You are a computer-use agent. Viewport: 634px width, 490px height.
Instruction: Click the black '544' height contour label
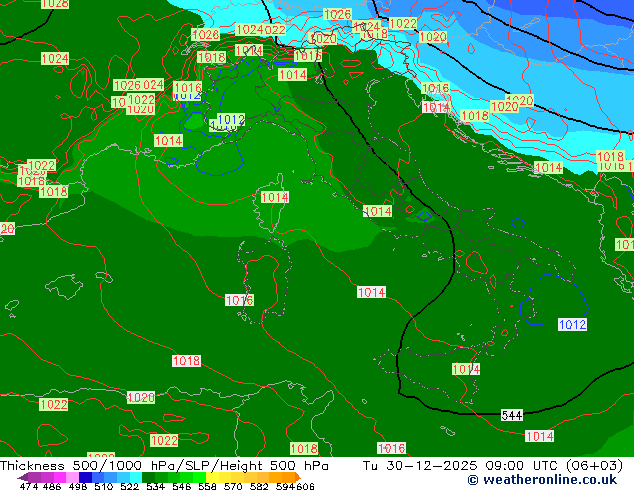(512, 415)
